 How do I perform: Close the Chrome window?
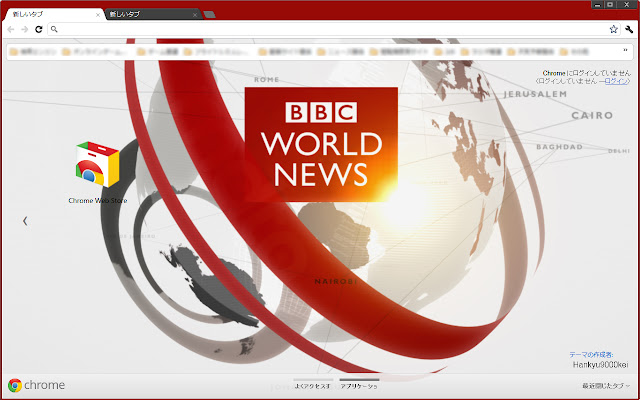click(627, 4)
